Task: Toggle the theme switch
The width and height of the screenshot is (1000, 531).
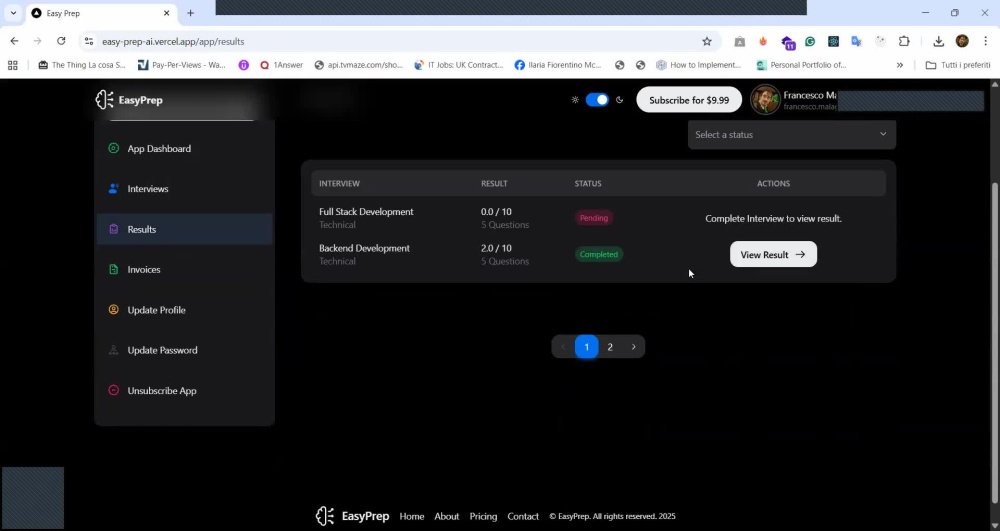Action: point(597,100)
